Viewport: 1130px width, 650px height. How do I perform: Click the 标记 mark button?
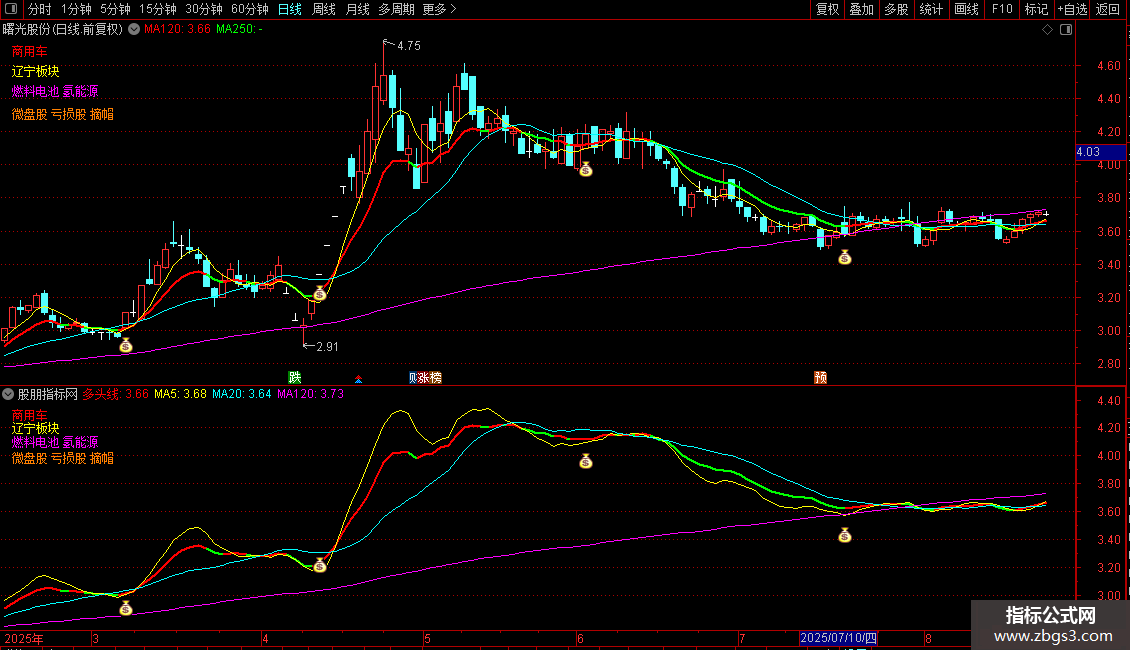(x=1036, y=9)
